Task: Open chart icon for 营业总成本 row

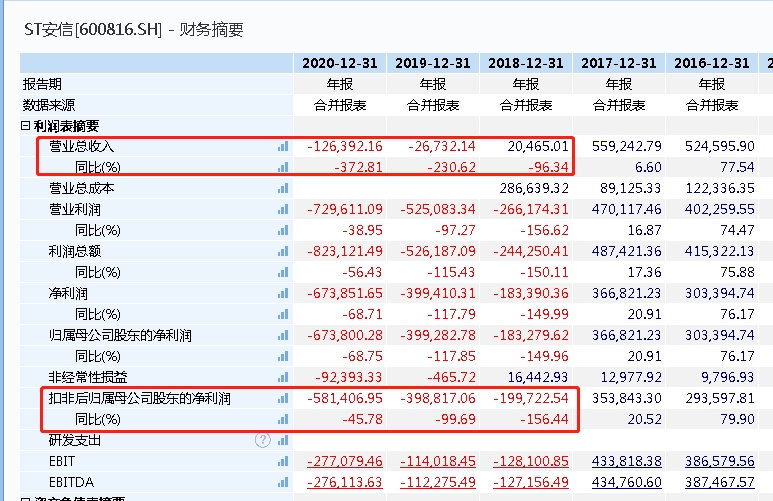Action: coord(282,188)
